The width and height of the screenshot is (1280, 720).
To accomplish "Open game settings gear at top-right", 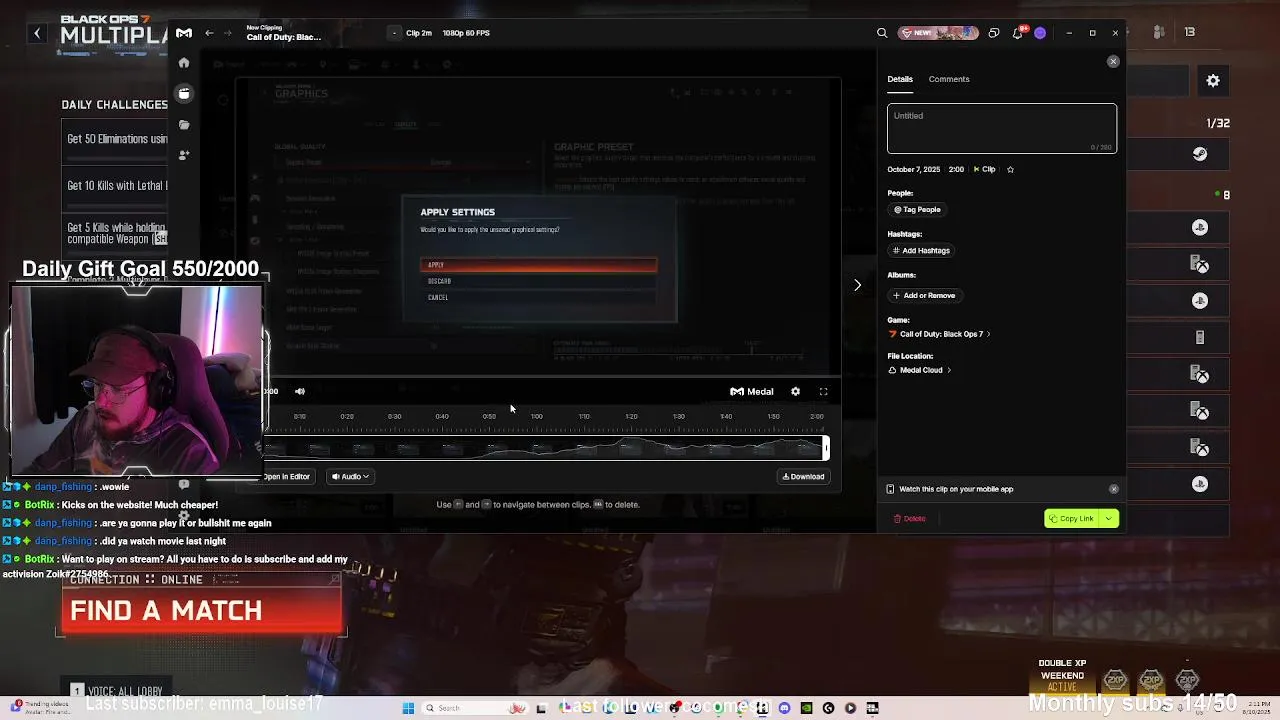I will coord(1213,81).
